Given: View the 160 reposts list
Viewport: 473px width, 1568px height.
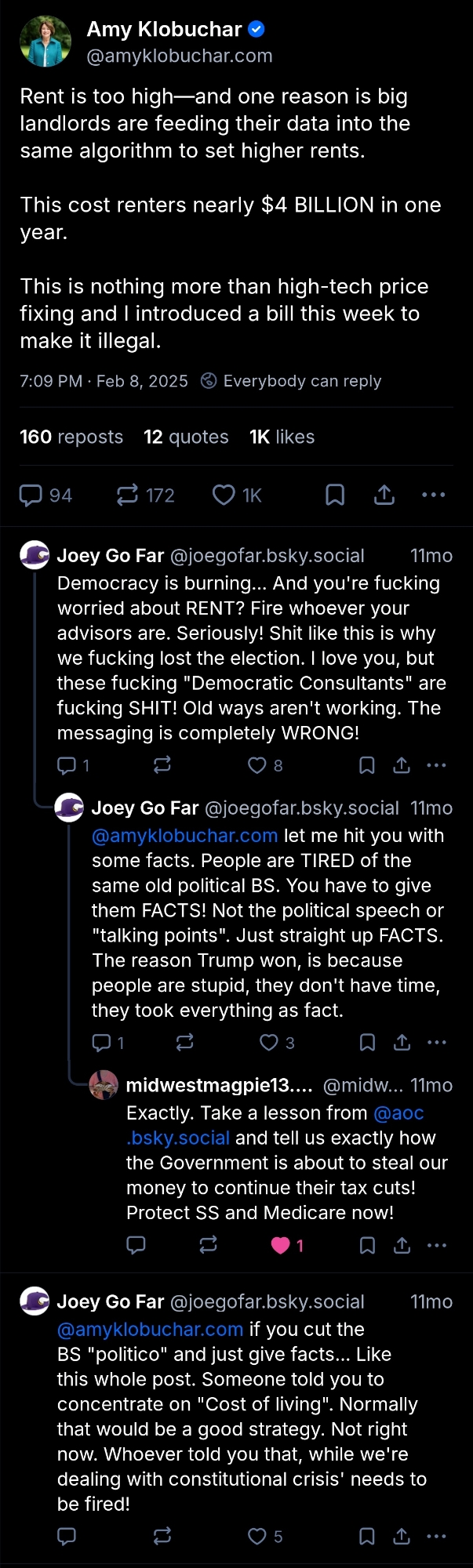Looking at the screenshot, I should (x=71, y=437).
